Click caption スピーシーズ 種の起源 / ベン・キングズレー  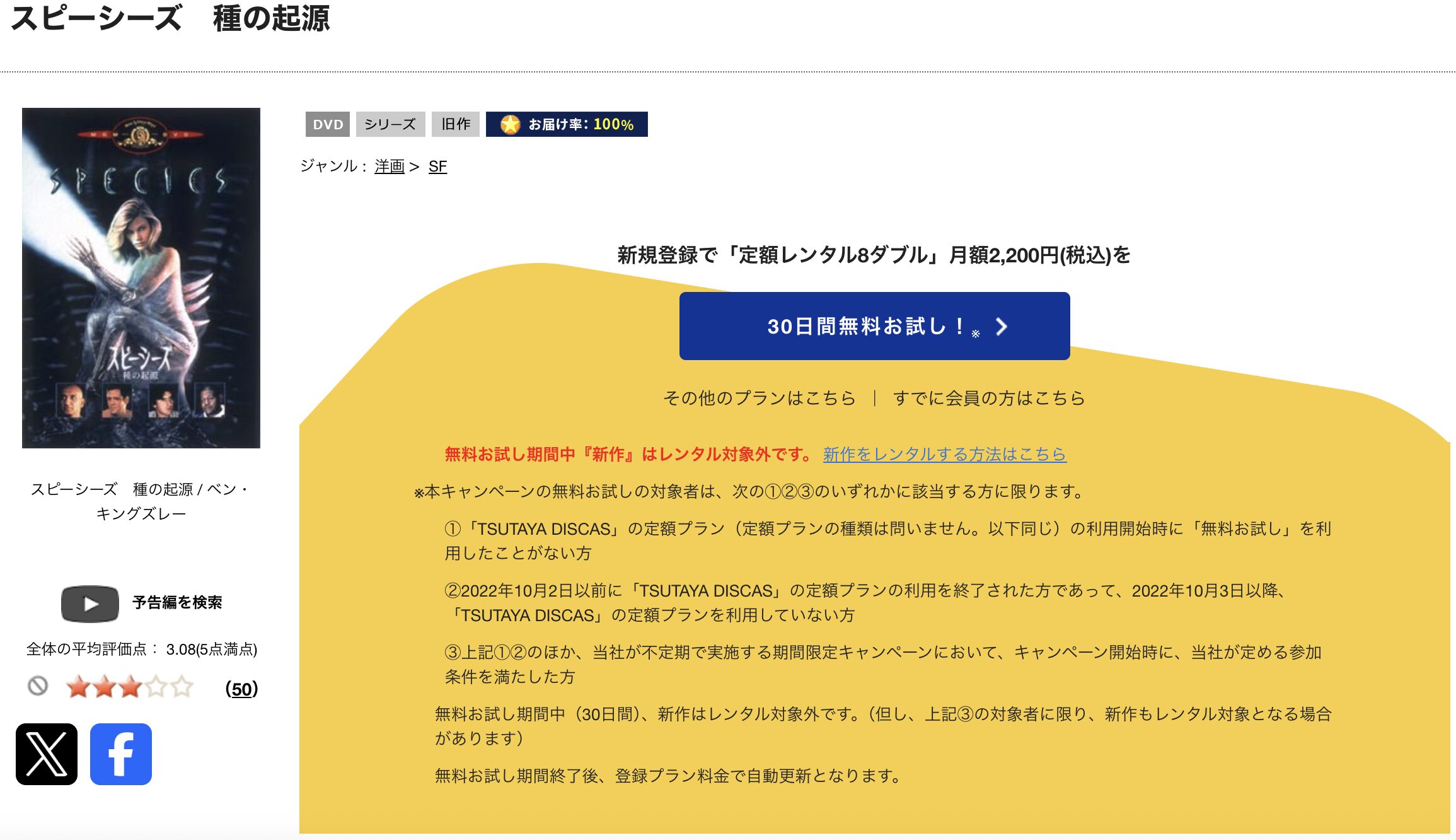pos(141,501)
